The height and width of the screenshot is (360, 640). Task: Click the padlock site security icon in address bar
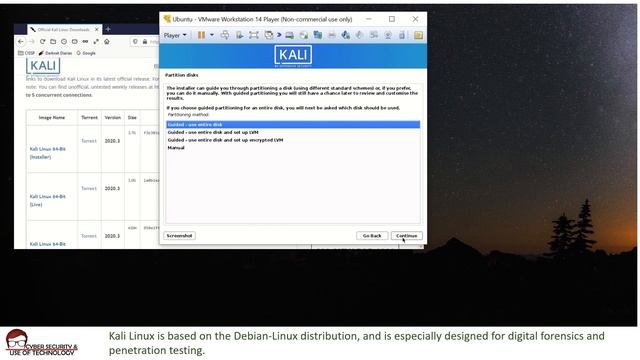[x=144, y=41]
